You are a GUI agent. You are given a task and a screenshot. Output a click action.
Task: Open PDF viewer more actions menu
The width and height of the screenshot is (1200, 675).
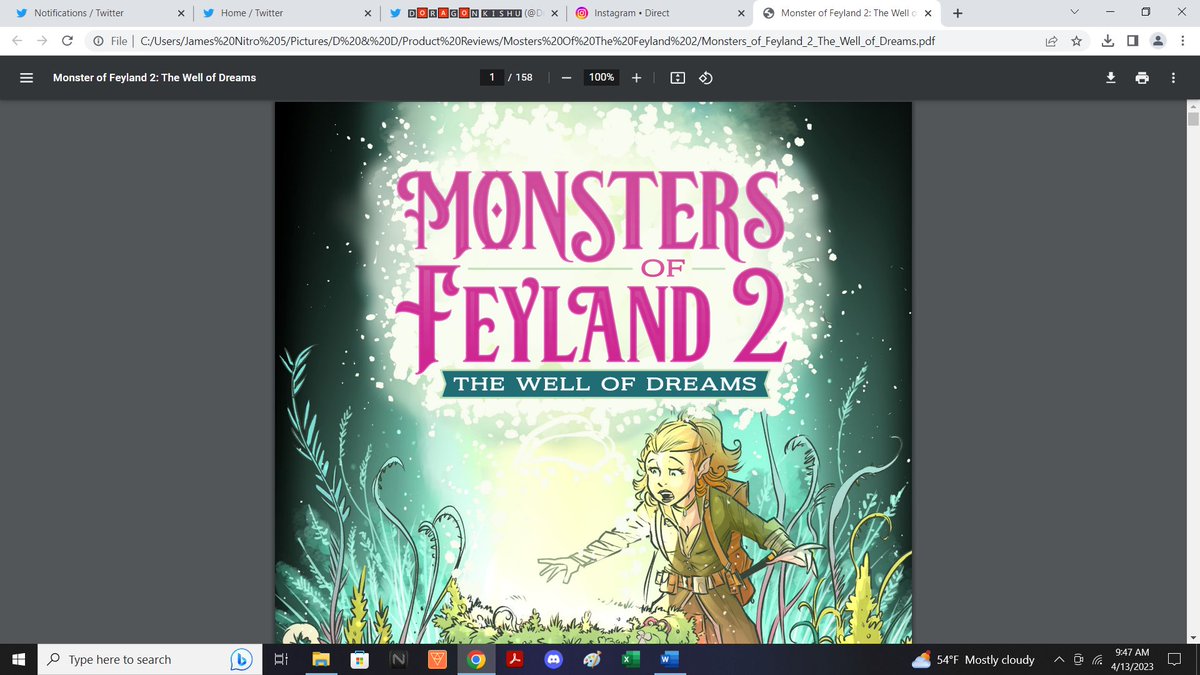coord(1173,78)
